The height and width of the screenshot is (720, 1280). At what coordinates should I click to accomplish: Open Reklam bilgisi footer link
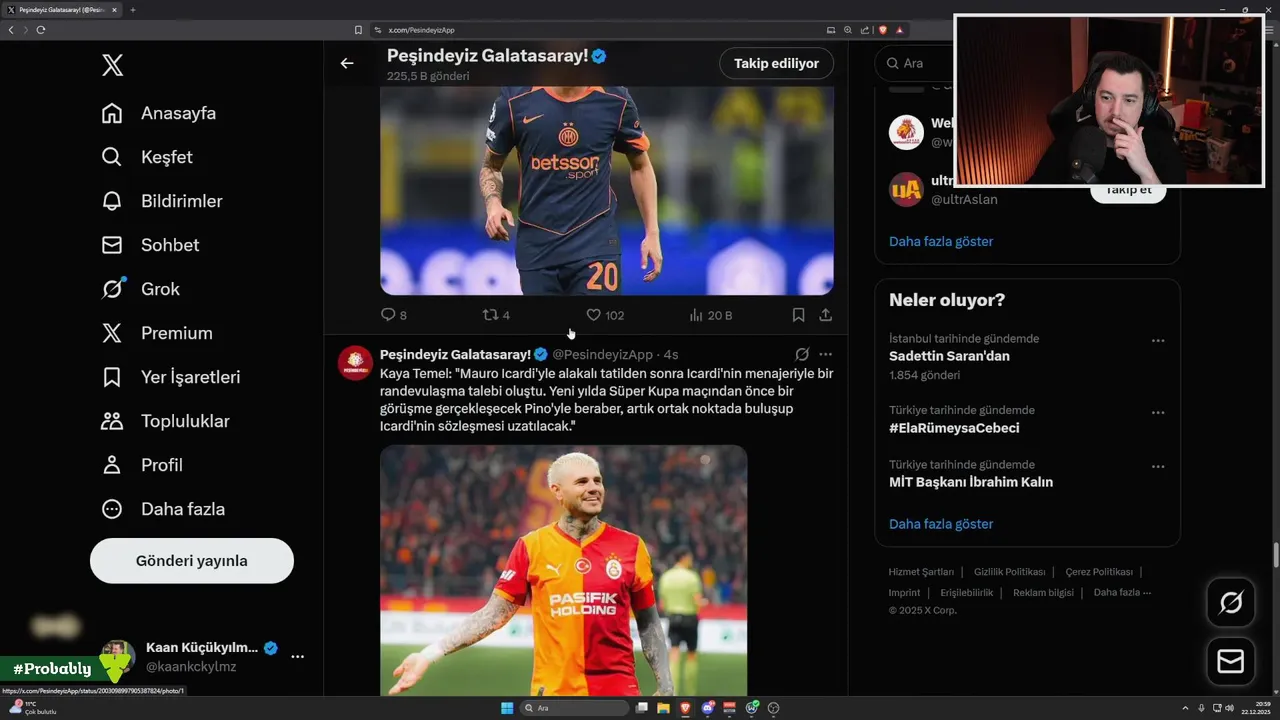pos(1043,593)
